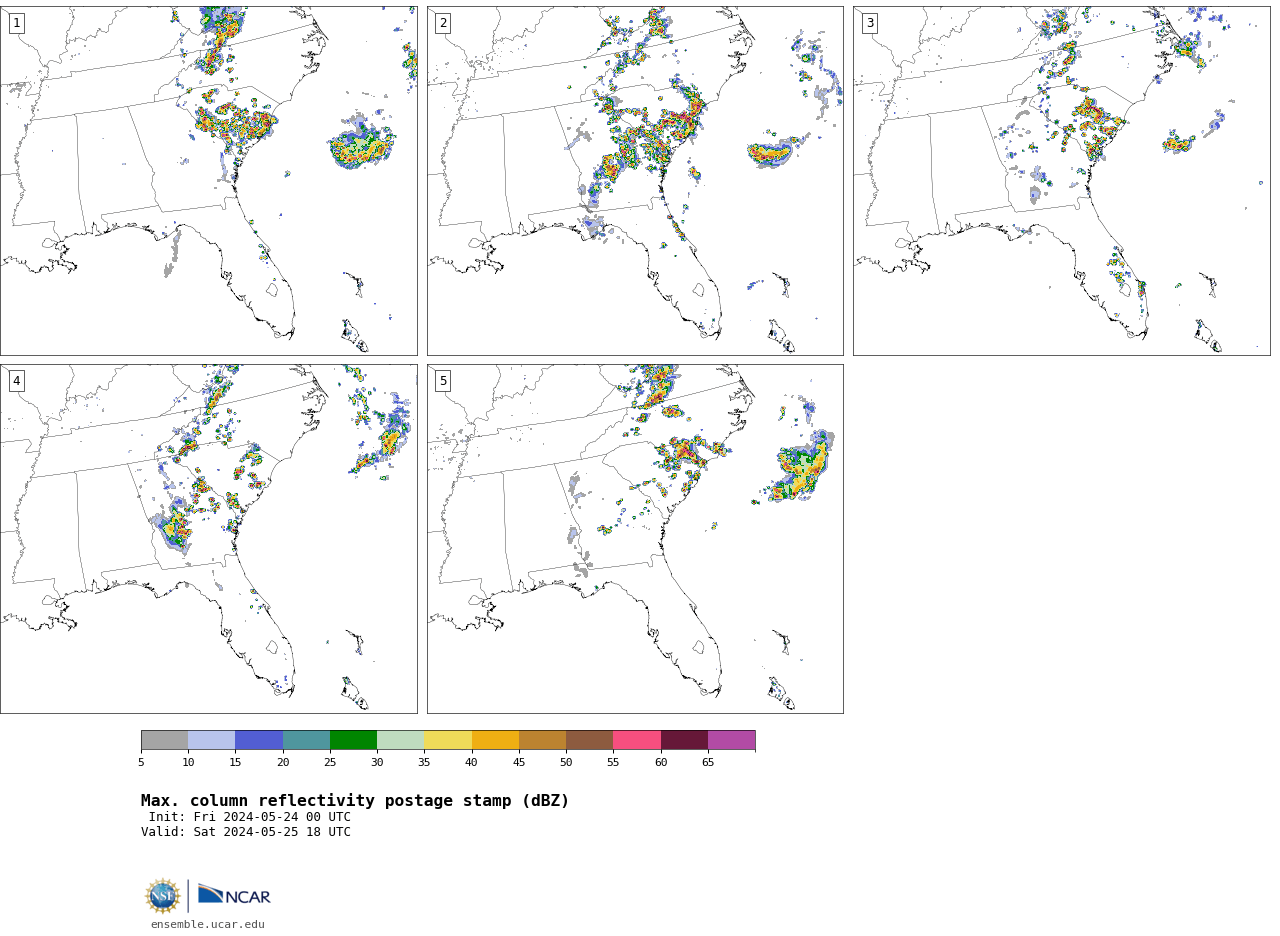Open ensemble member 5 reflectivity map
The image size is (1280, 936).
pyautogui.click(x=635, y=539)
